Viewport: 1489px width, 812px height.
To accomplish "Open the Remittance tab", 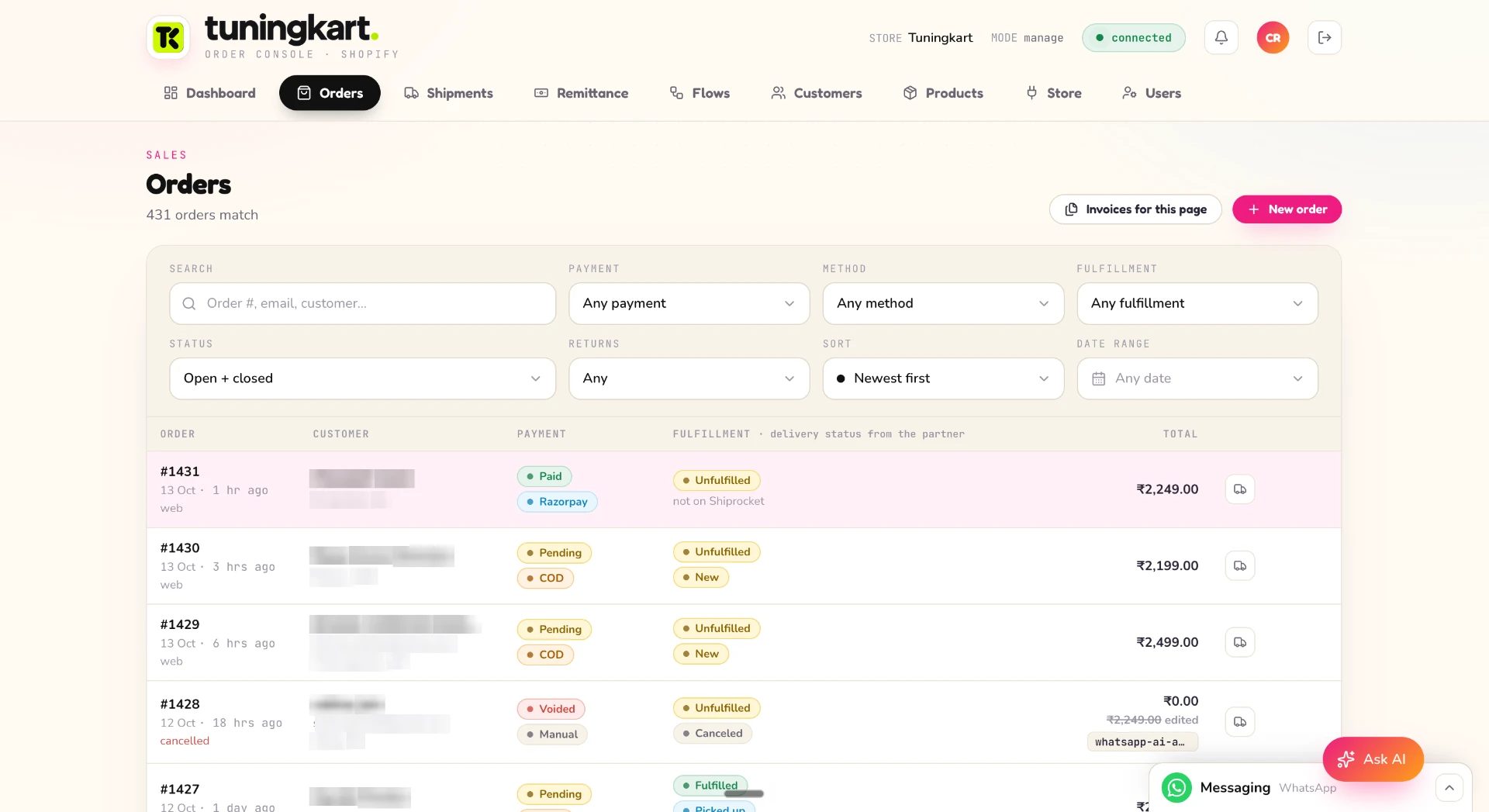I will click(x=581, y=93).
